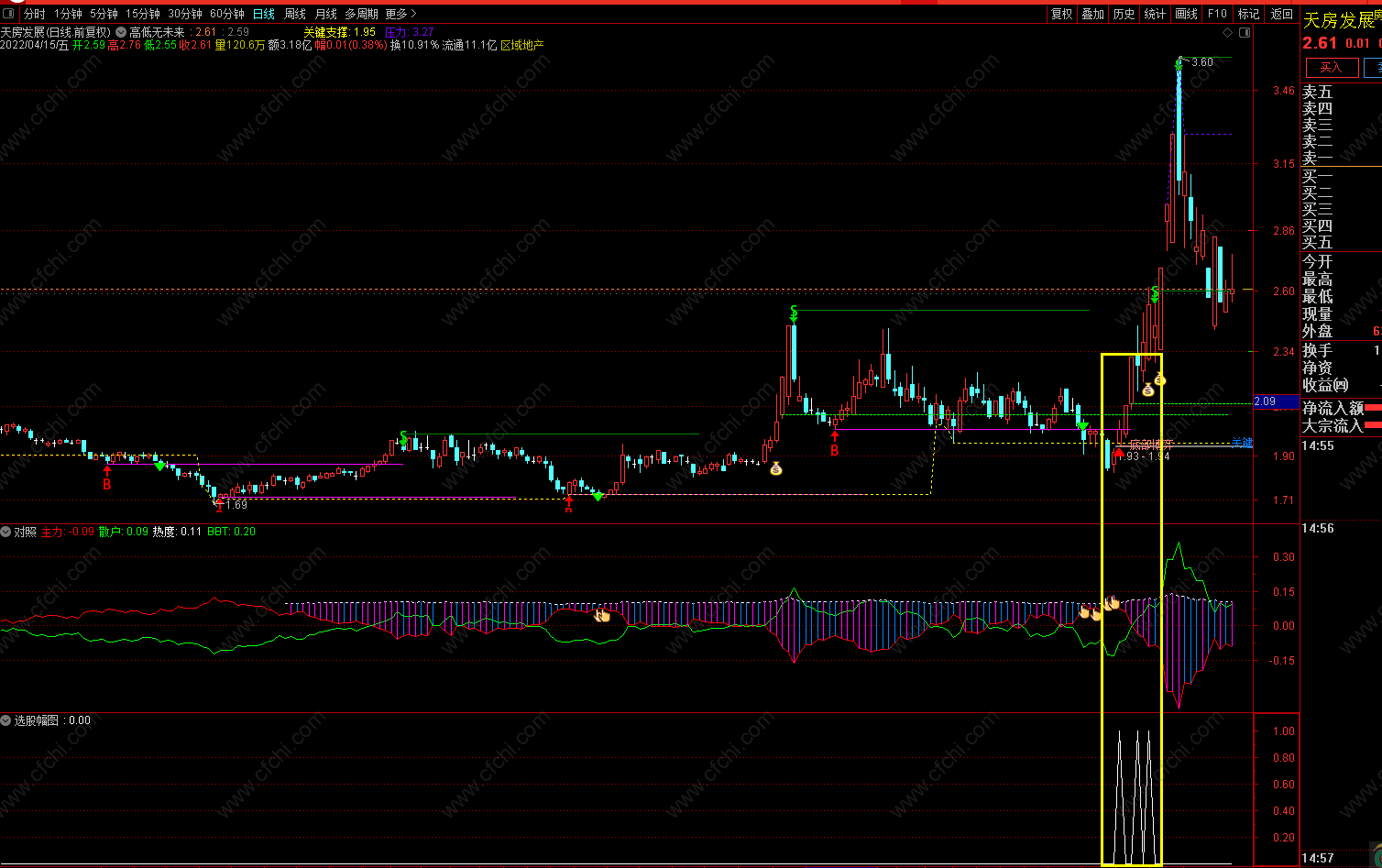Open the 多周期 multi-period view
The height and width of the screenshot is (868, 1382).
361,14
